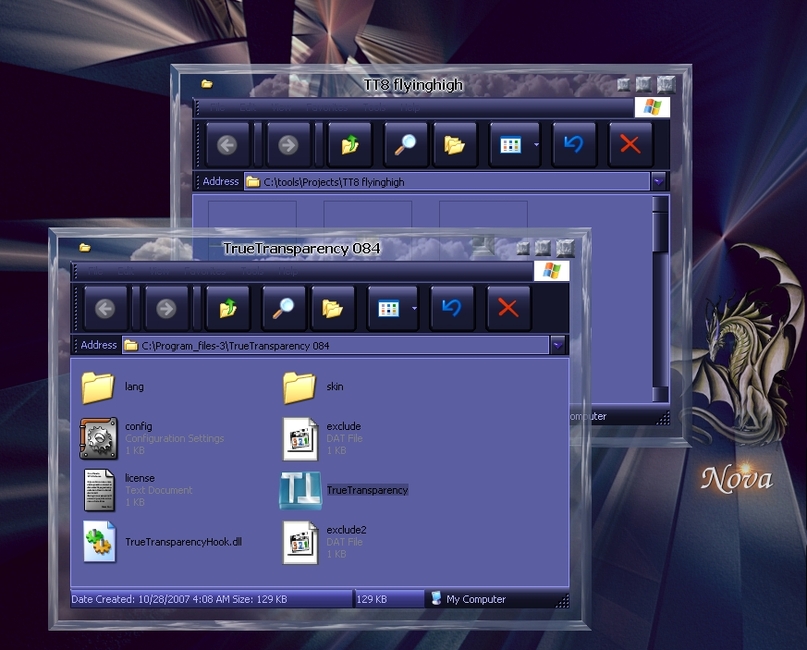Go up one folder in TT8 flyinghigh window
Screen dimensions: 807x650
(349, 145)
